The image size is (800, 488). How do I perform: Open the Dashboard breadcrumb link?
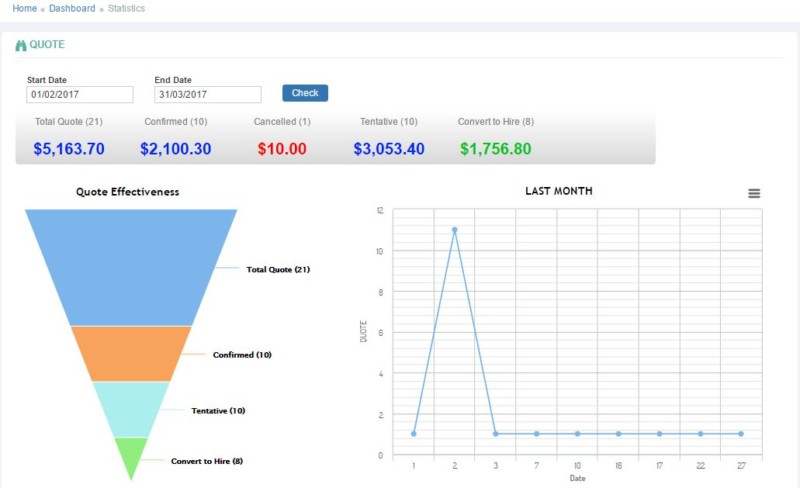tap(72, 8)
